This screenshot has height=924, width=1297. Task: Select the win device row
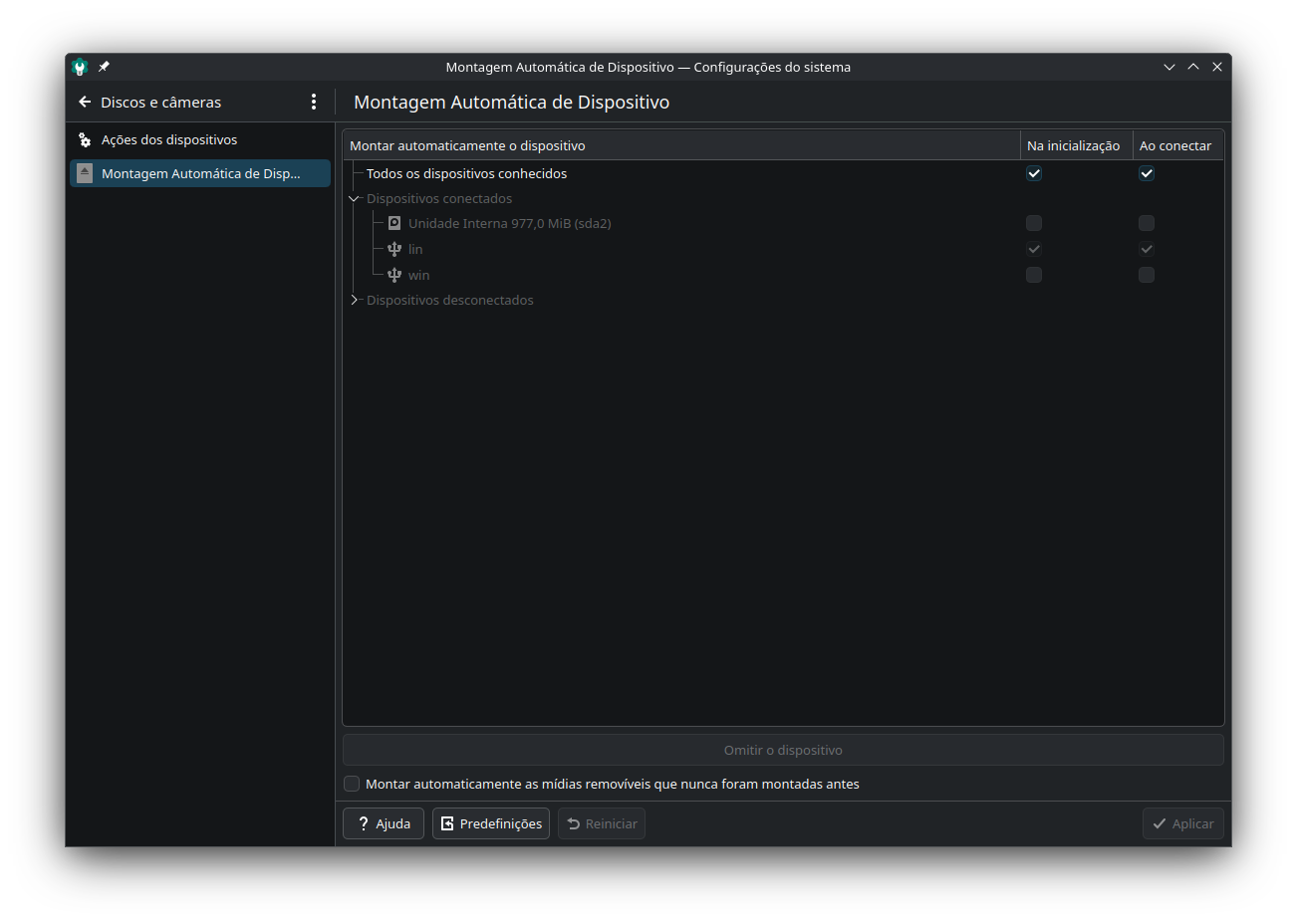[783, 275]
